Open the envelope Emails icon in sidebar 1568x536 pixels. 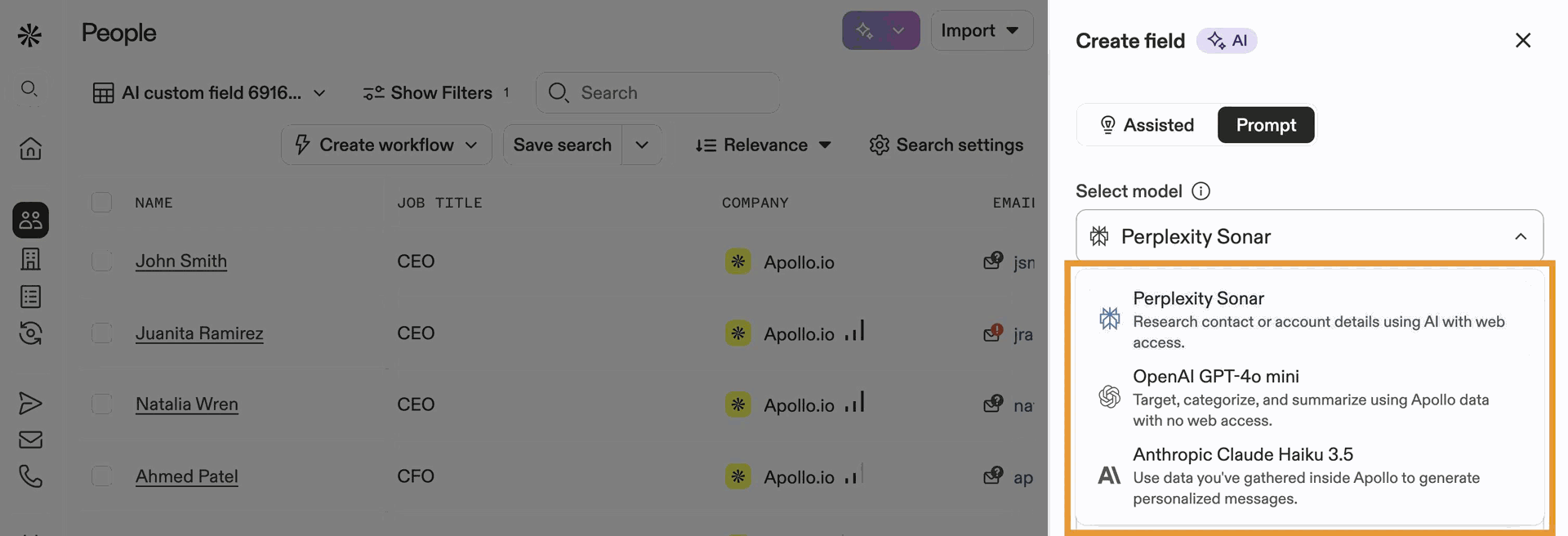(29, 440)
